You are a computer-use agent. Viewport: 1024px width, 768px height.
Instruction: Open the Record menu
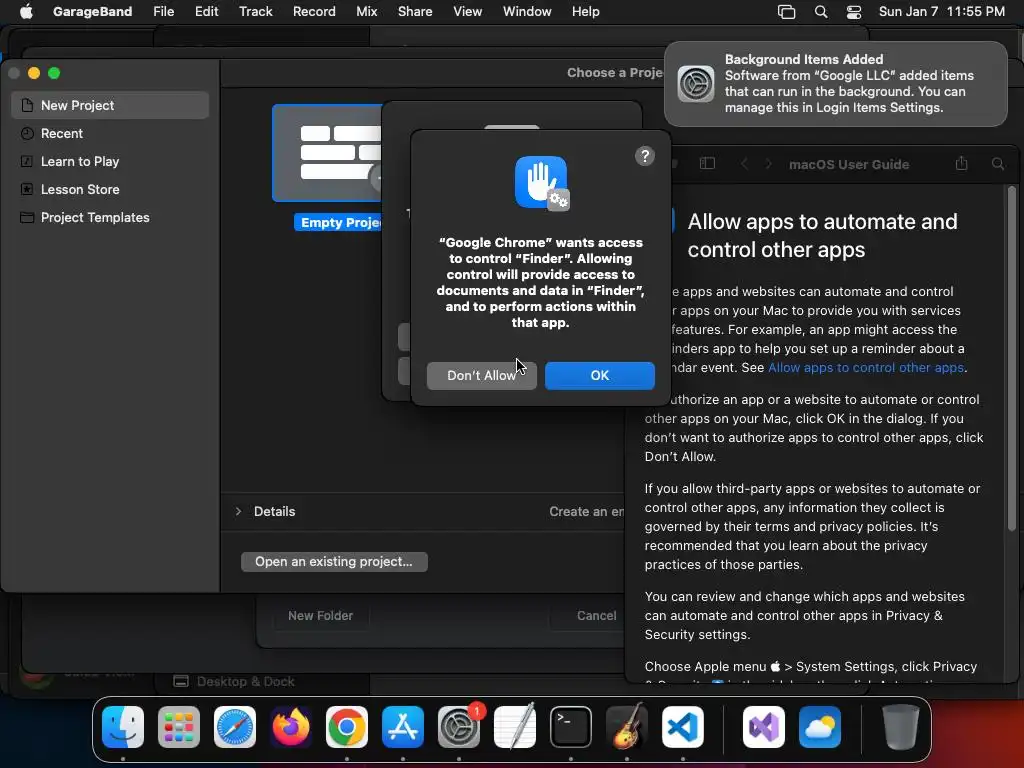314,11
